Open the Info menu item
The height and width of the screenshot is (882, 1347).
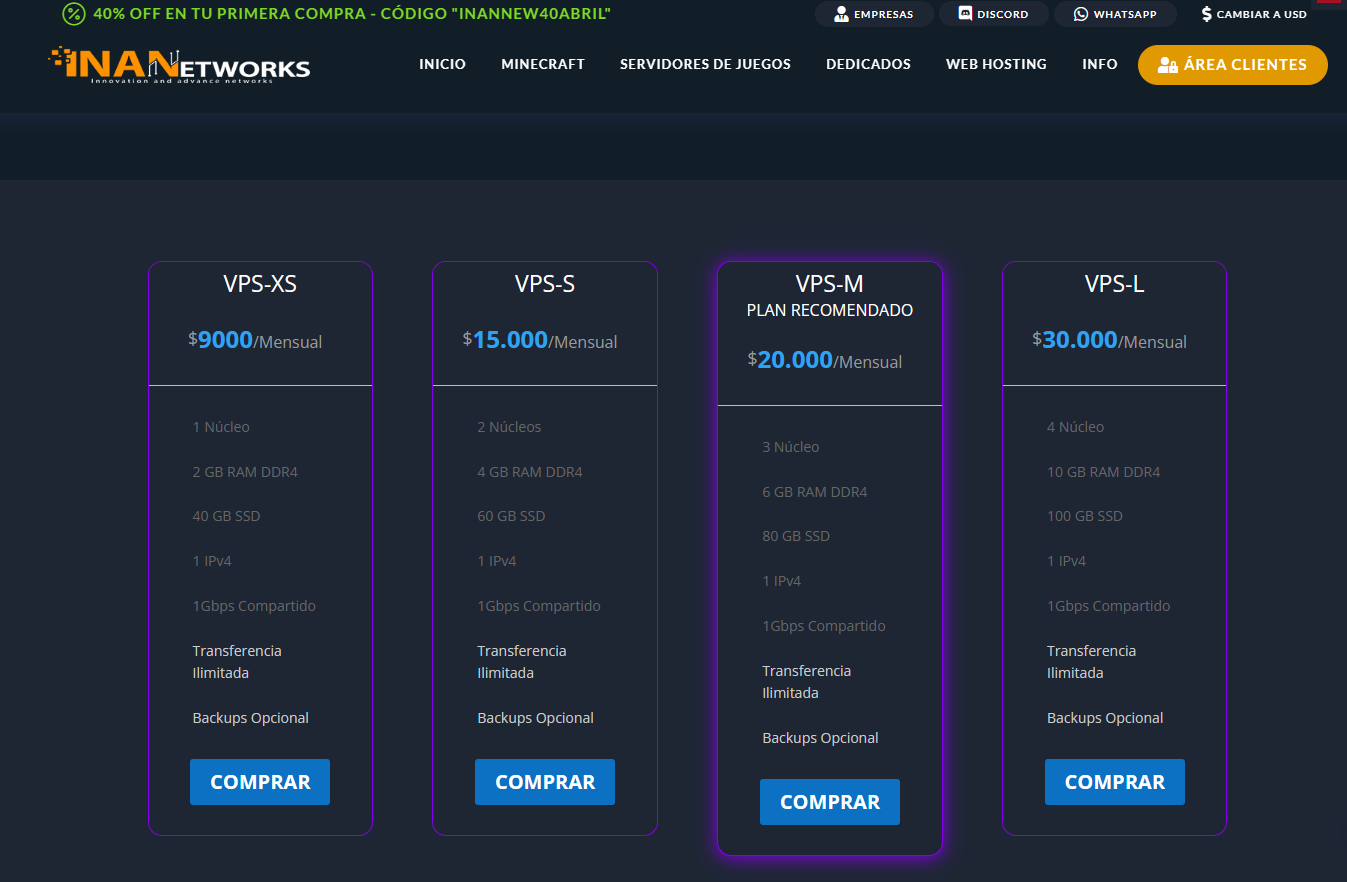pos(1099,64)
